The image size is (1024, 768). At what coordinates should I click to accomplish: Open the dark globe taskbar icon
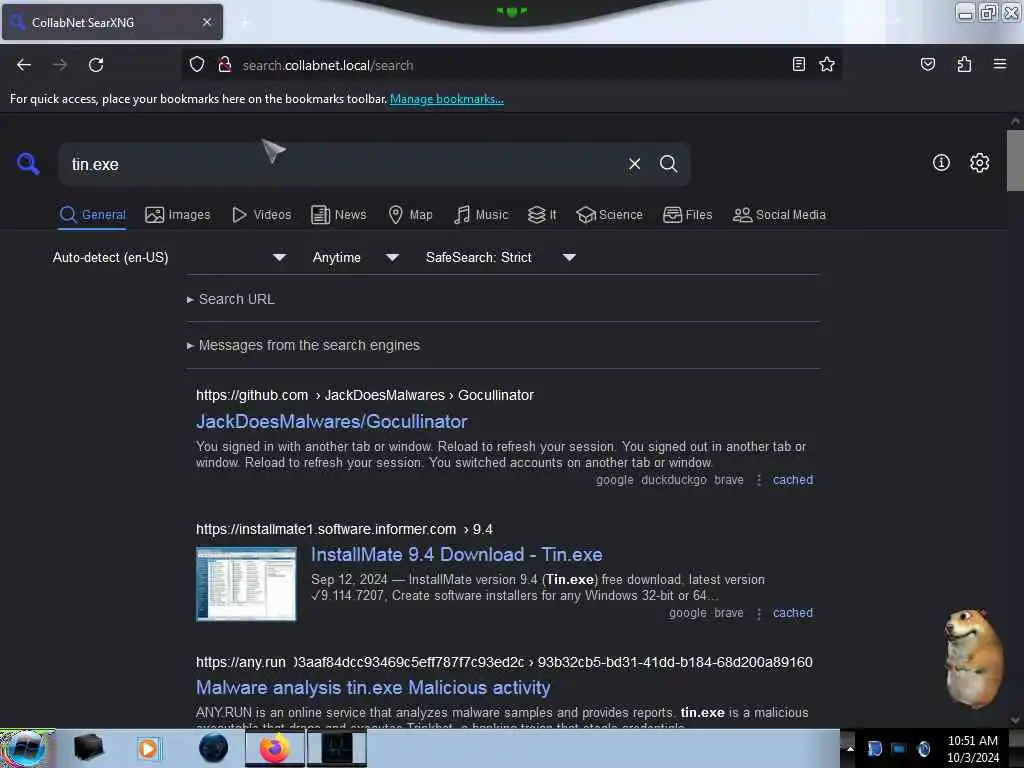(x=213, y=748)
